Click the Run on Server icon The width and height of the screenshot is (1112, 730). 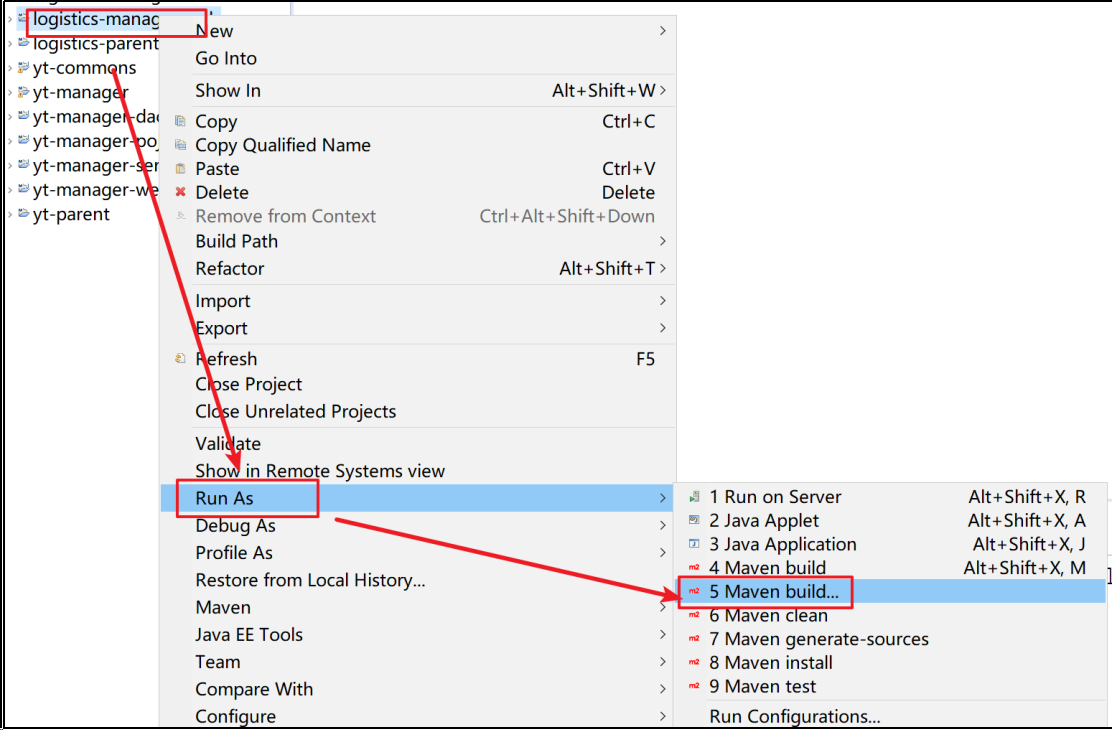[694, 497]
